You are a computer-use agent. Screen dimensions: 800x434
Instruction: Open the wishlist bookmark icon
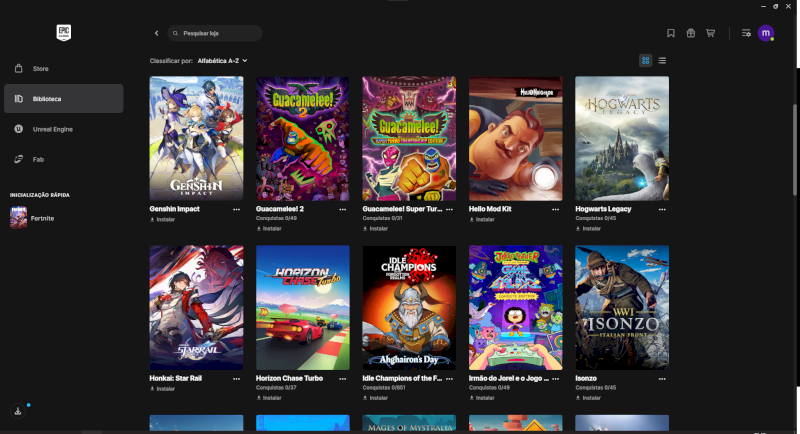[671, 33]
